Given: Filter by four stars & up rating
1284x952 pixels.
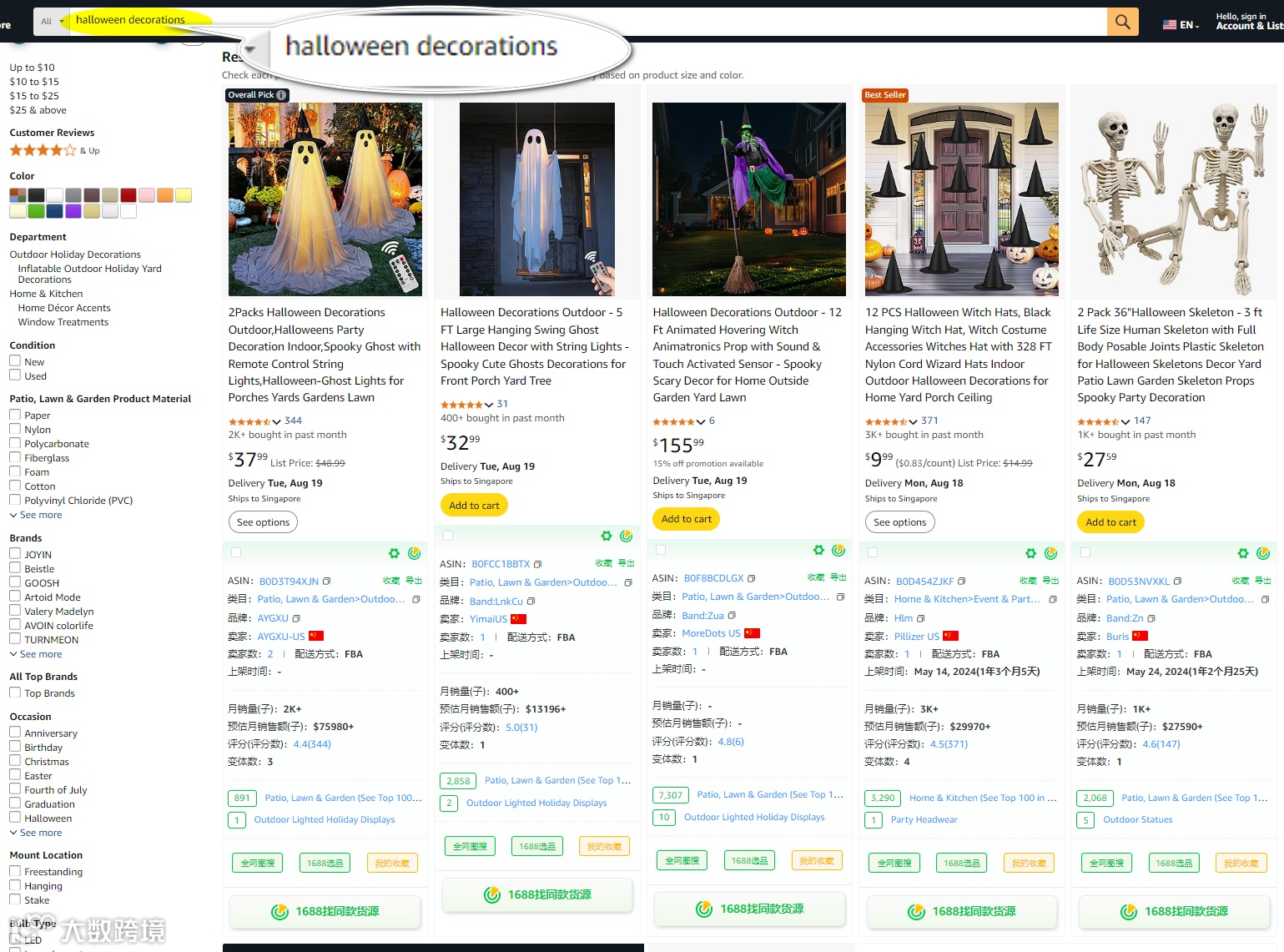Looking at the screenshot, I should pyautogui.click(x=54, y=151).
